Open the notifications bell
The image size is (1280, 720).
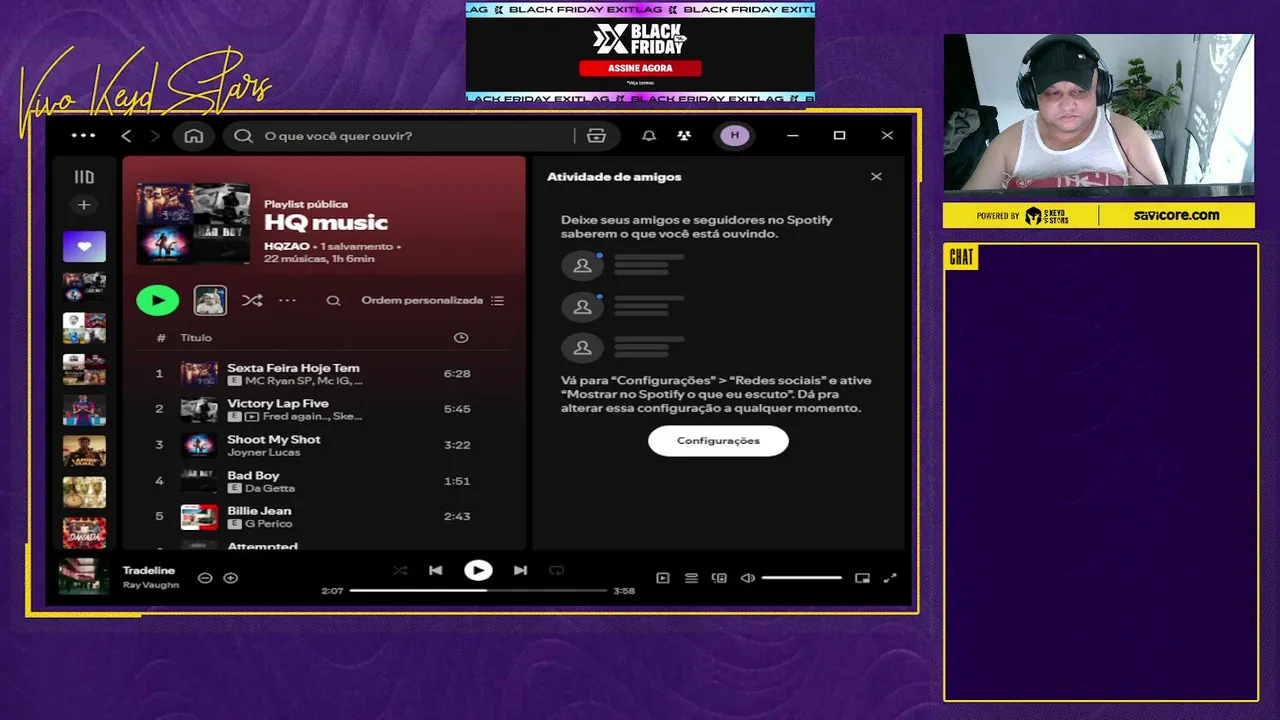pyautogui.click(x=649, y=136)
